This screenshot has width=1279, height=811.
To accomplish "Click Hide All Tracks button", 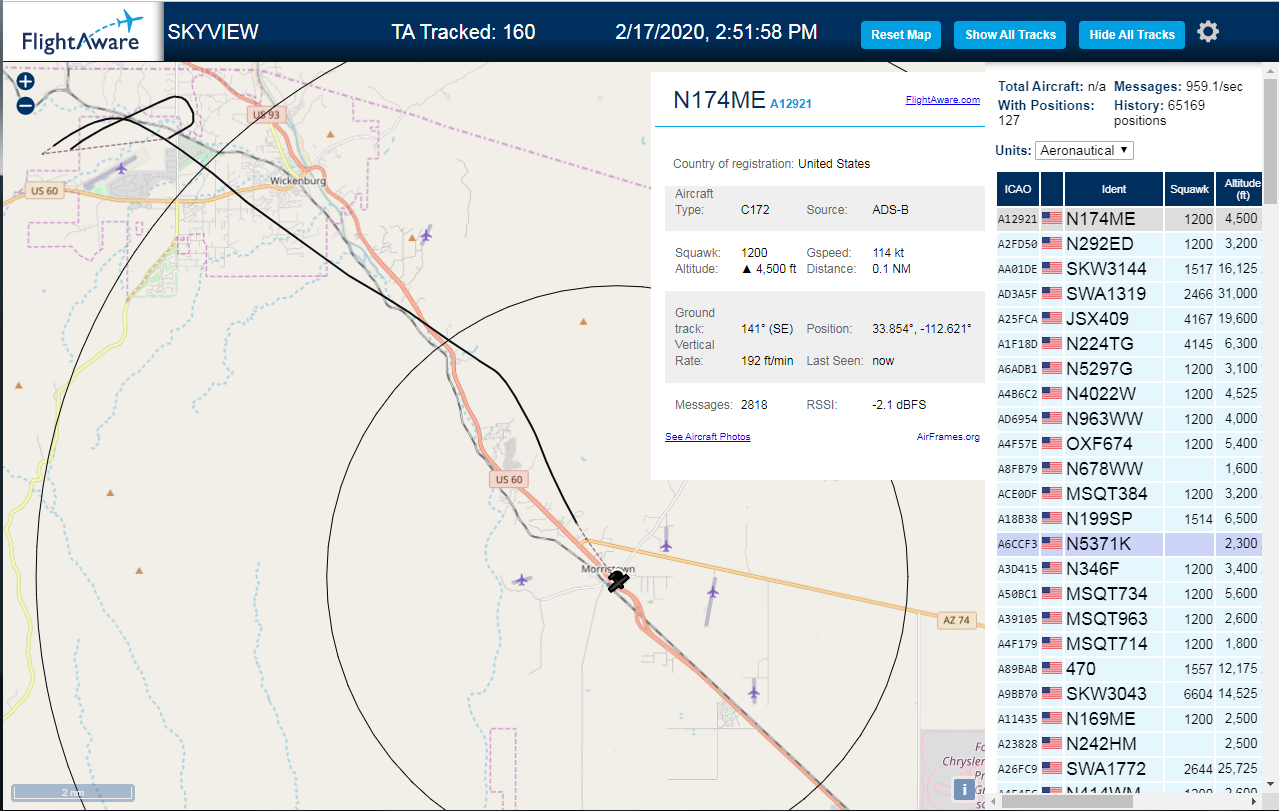I will tap(1132, 34).
